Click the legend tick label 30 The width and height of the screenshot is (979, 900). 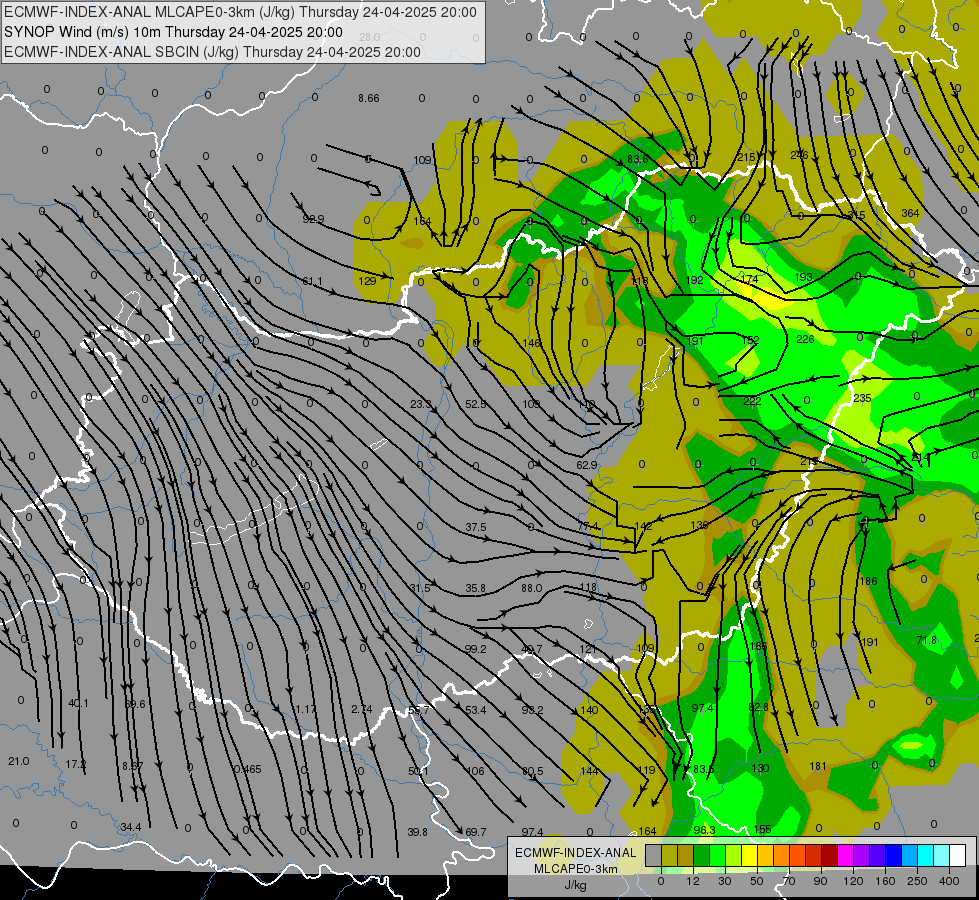click(x=724, y=881)
